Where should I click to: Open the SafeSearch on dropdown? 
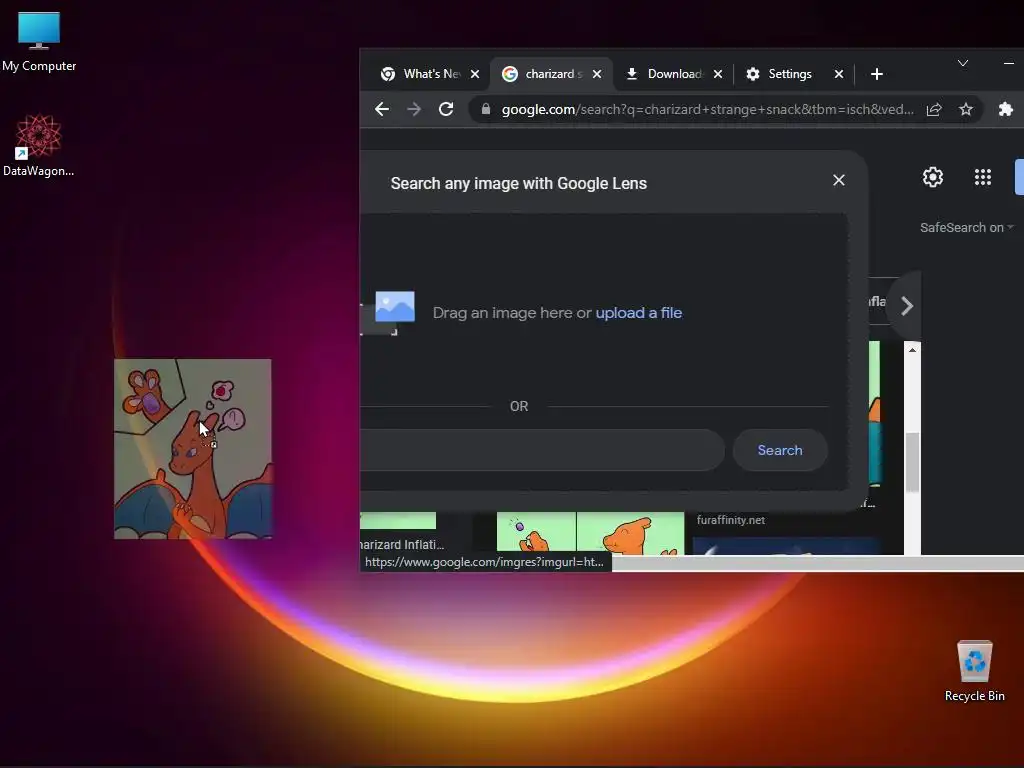click(x=967, y=227)
